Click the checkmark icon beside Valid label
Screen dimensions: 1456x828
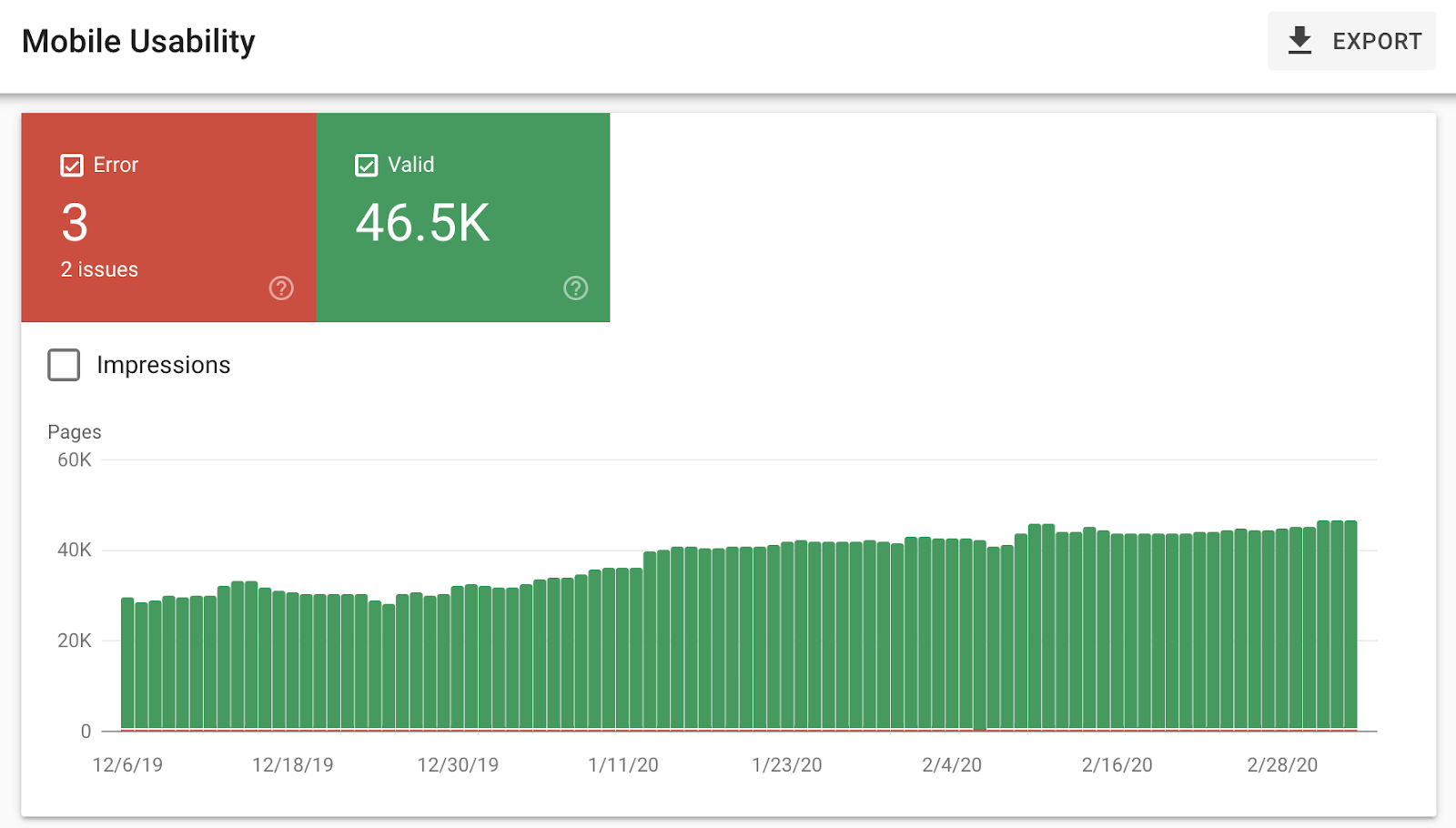pyautogui.click(x=366, y=165)
